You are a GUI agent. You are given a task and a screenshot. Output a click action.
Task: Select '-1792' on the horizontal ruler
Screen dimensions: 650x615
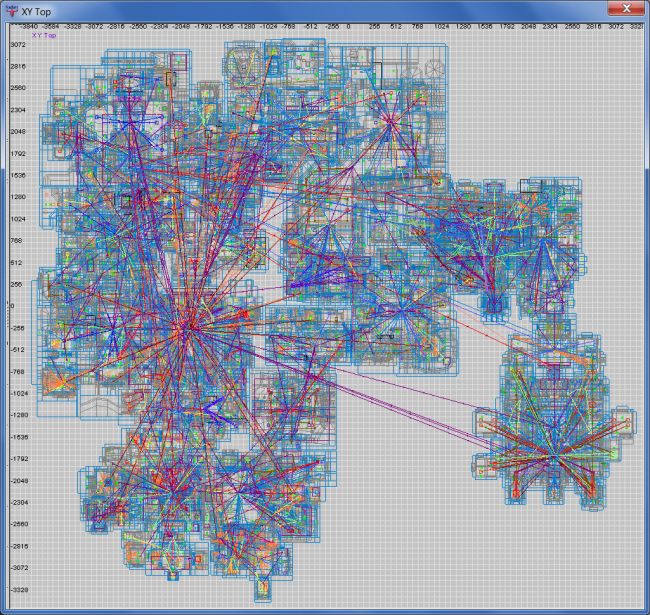pyautogui.click(x=204, y=26)
